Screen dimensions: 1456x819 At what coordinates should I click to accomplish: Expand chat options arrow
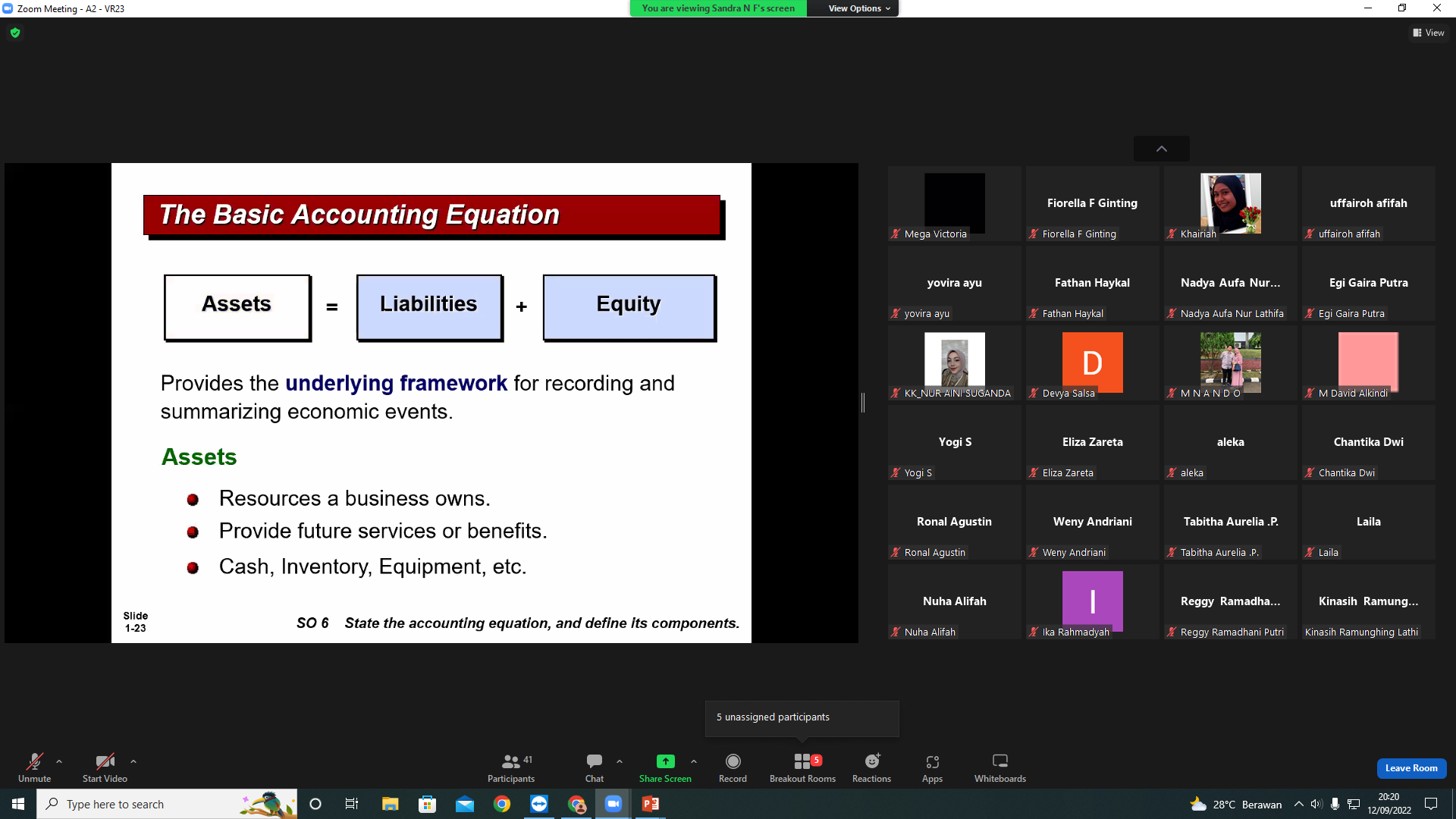620,761
